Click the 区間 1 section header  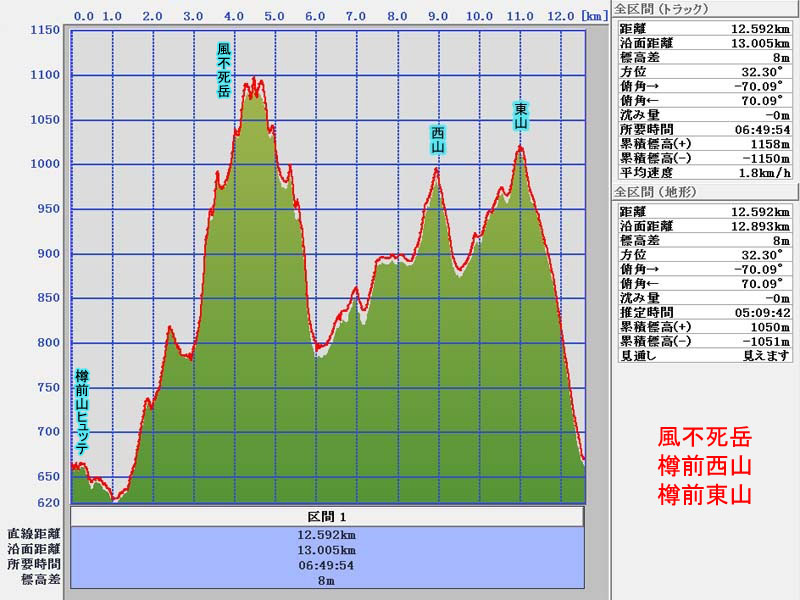click(x=327, y=516)
